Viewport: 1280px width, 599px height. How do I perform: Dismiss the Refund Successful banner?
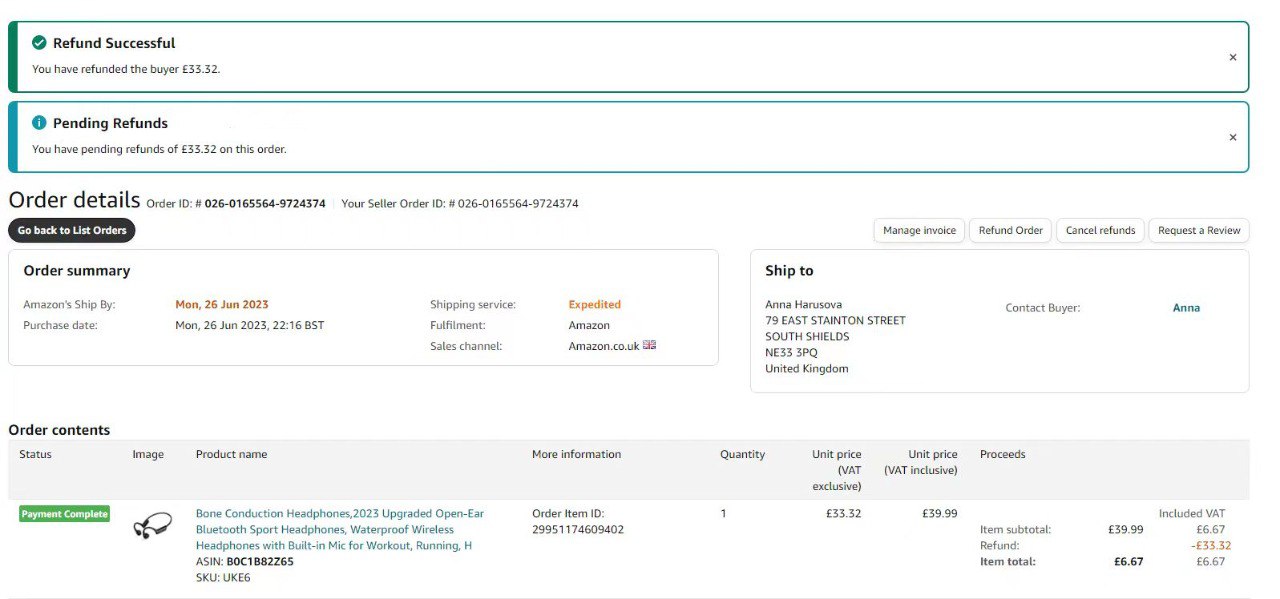click(1232, 58)
